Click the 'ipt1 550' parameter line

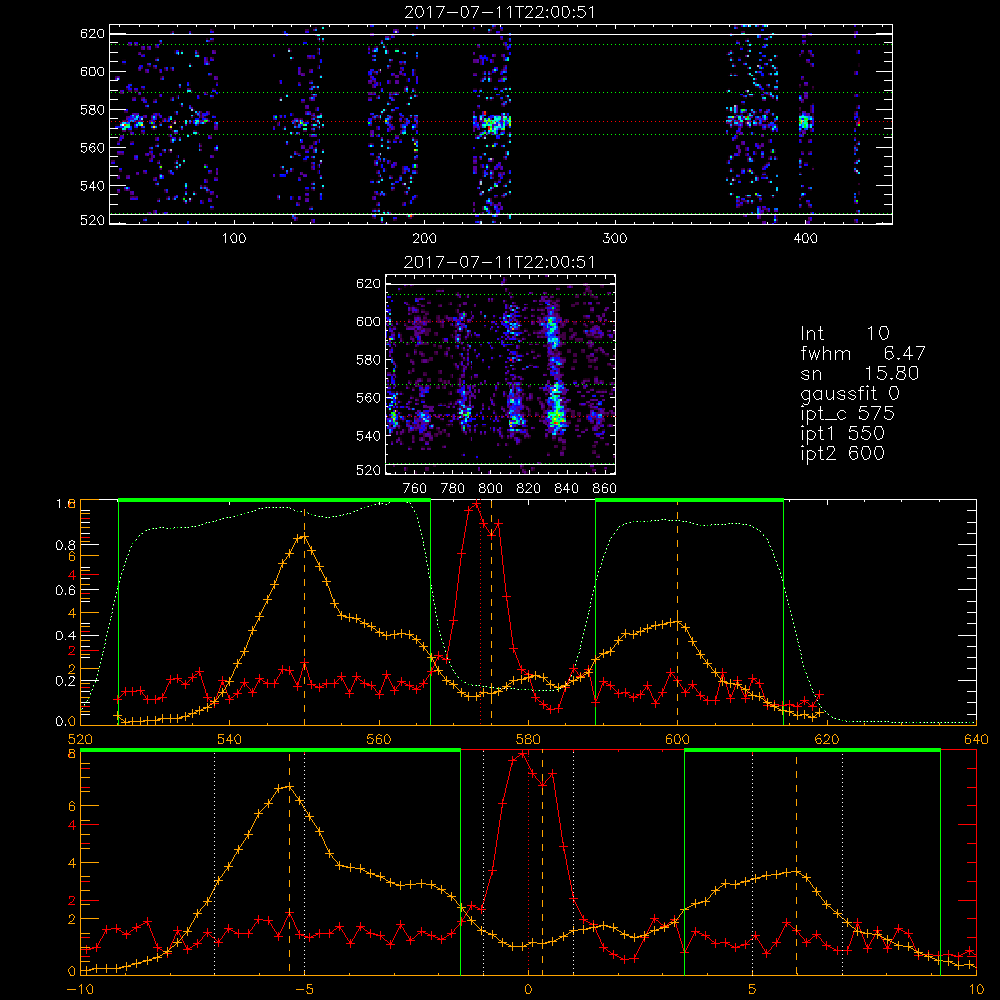coord(842,434)
